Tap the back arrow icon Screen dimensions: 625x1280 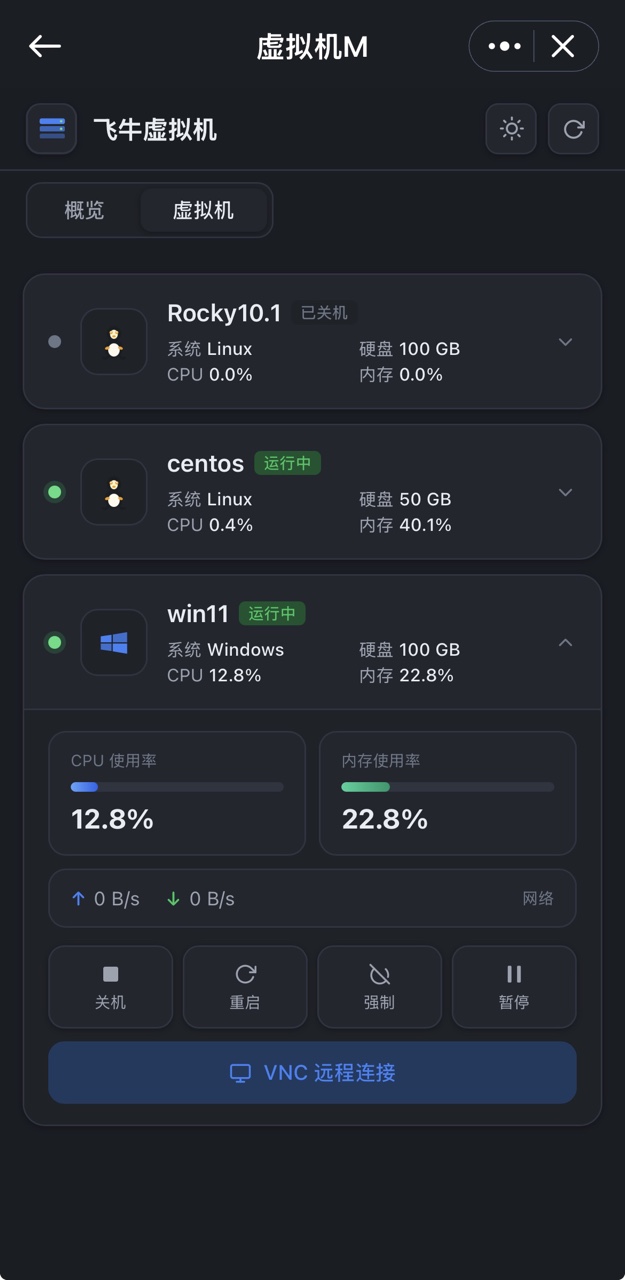click(x=45, y=46)
